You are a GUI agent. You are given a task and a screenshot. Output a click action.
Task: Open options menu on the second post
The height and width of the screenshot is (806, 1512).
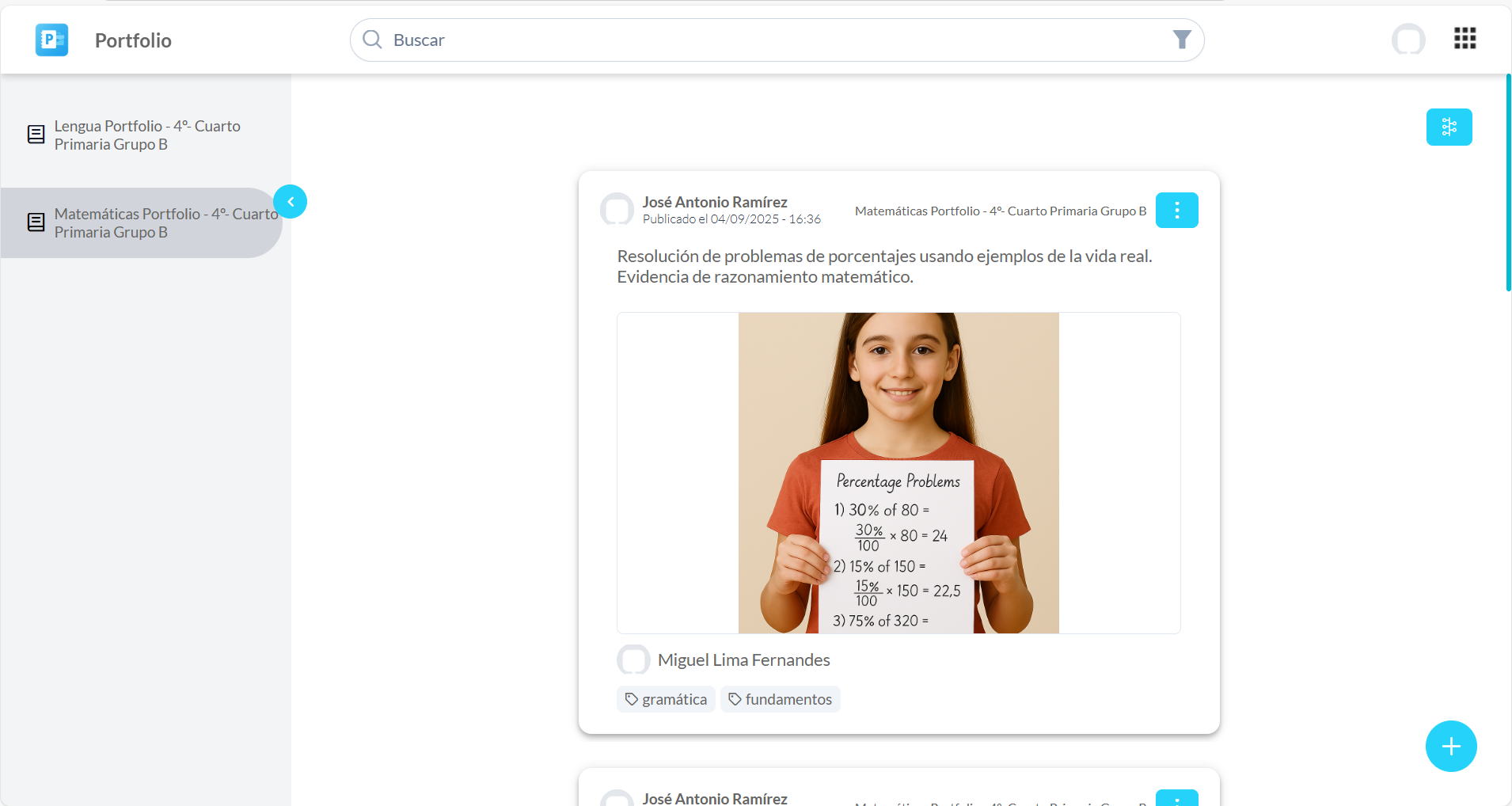[1176, 798]
